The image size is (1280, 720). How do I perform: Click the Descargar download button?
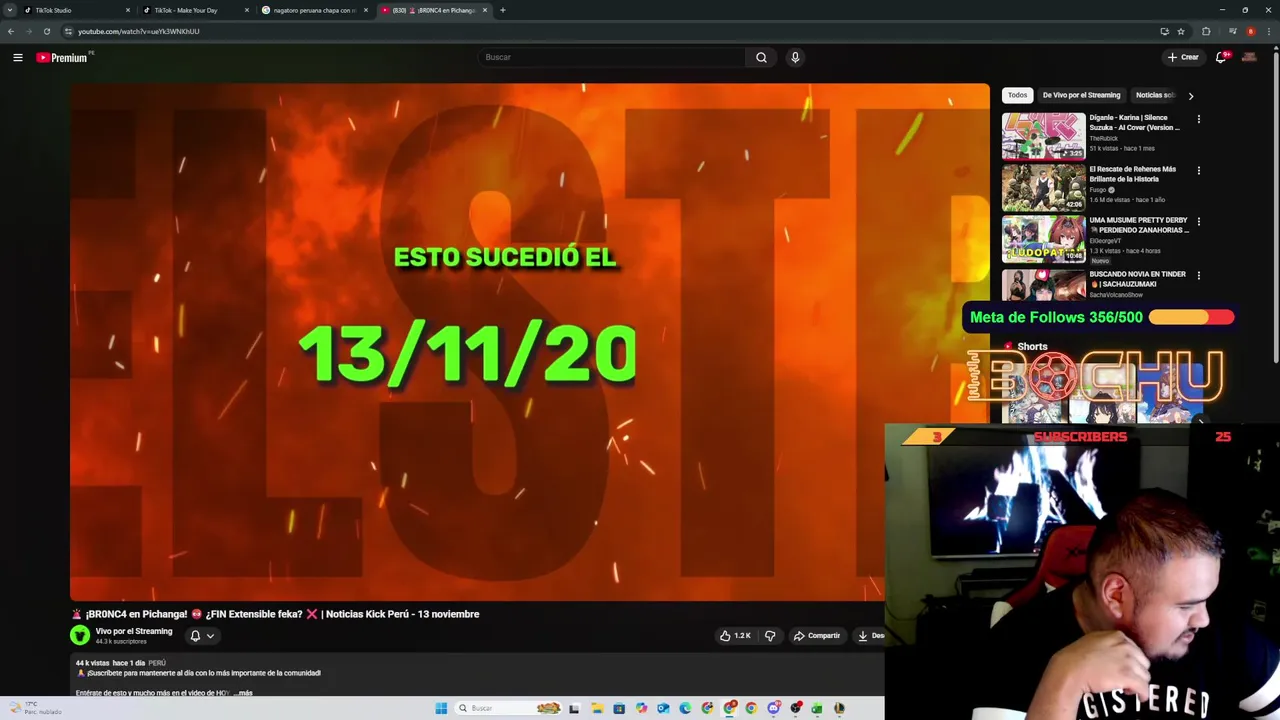click(x=871, y=635)
